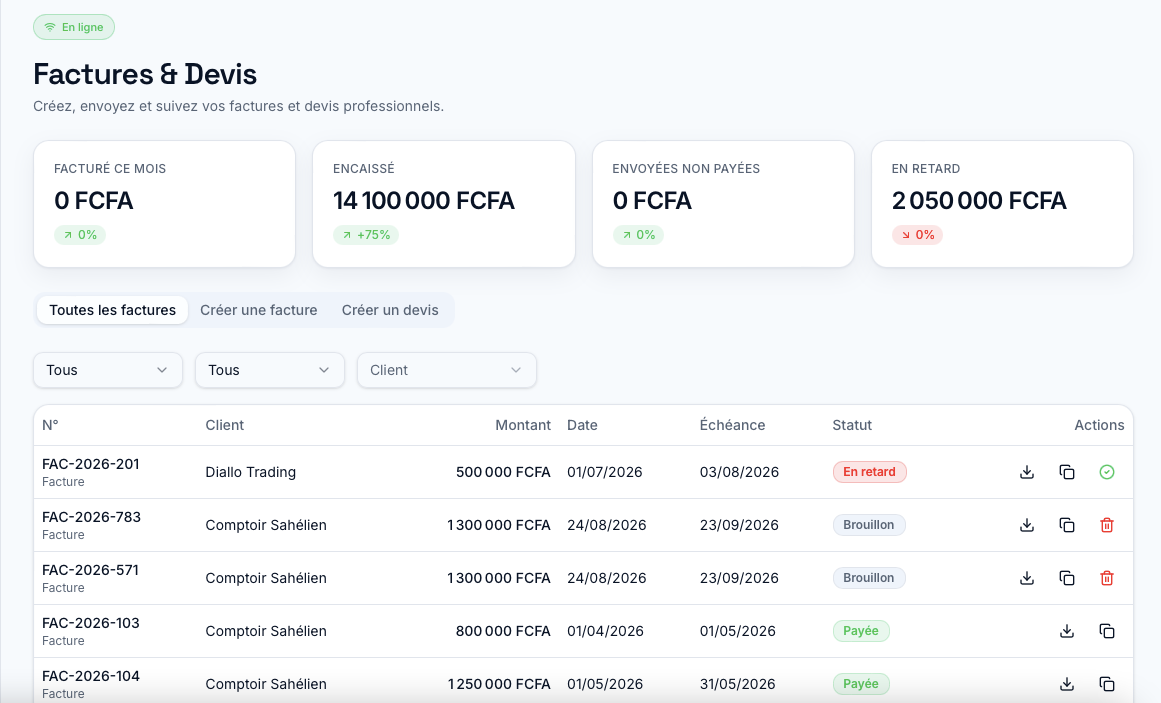Duplicate invoice FAC-2026-201
The image size is (1161, 703).
(x=1067, y=472)
